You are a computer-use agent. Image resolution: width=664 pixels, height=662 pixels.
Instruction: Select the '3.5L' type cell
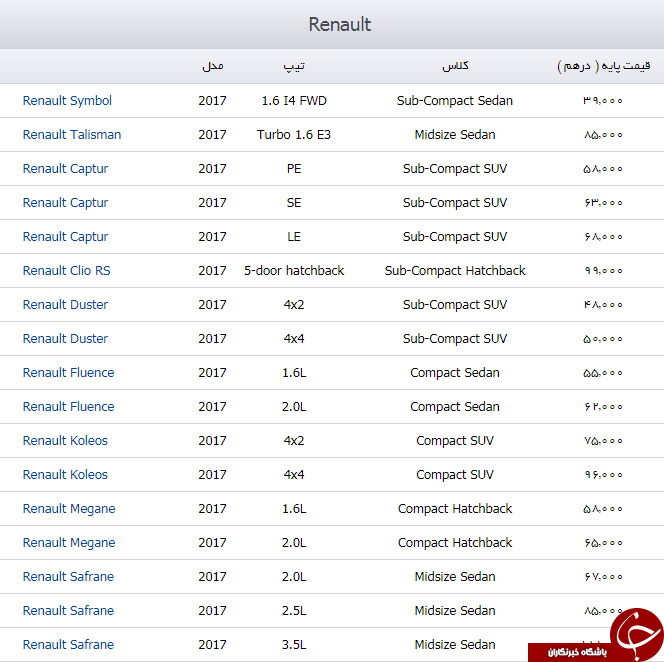(x=294, y=645)
